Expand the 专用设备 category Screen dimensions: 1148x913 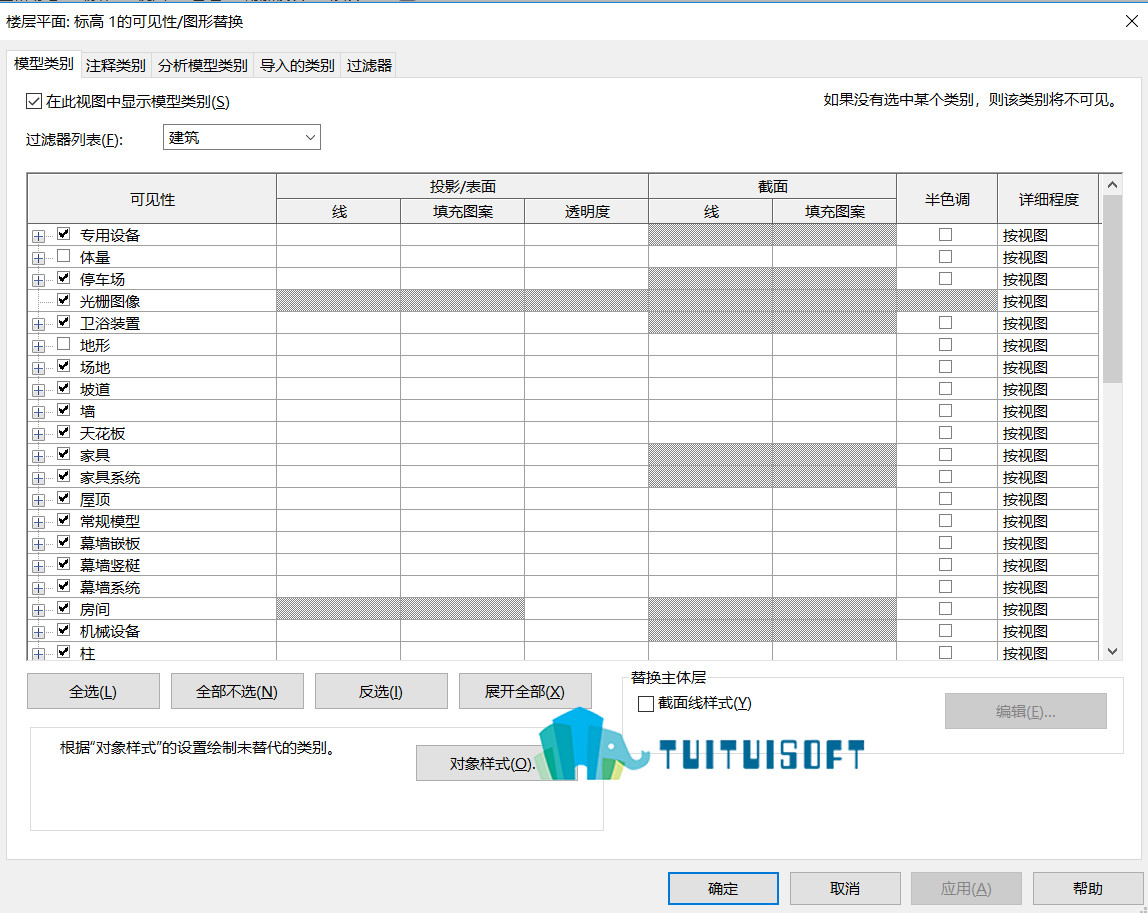click(x=38, y=236)
